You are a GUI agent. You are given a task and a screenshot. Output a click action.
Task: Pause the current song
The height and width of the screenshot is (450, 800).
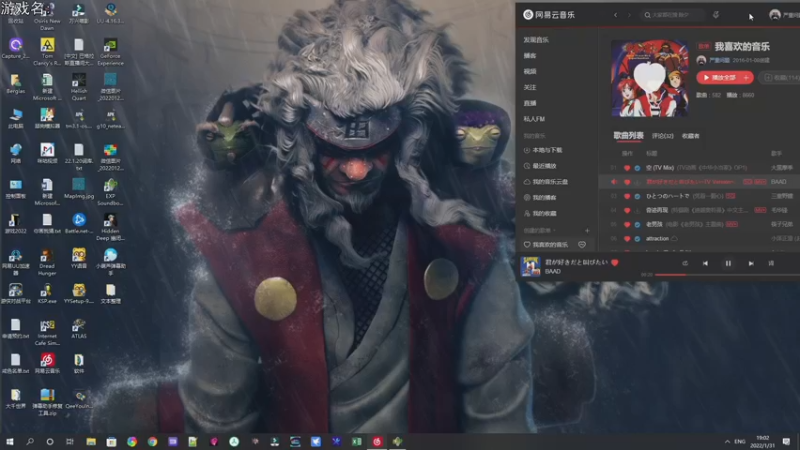(728, 263)
